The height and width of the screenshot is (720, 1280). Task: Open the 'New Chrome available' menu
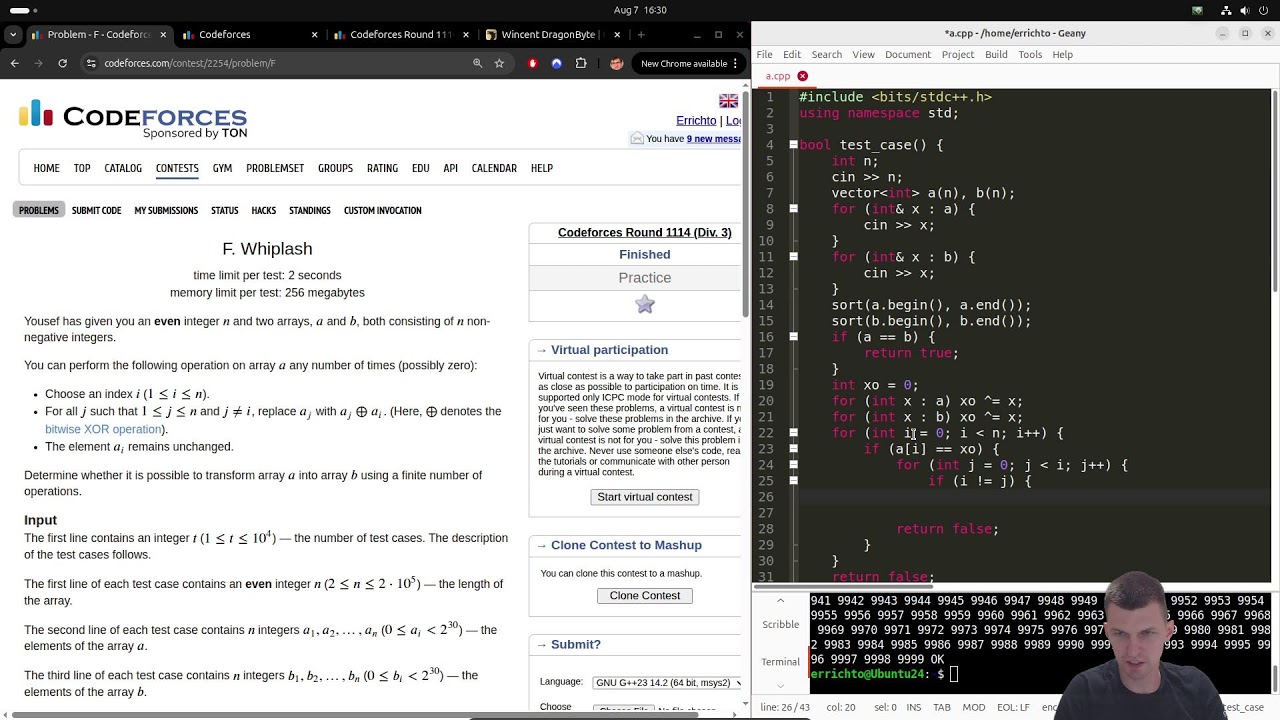pos(690,63)
